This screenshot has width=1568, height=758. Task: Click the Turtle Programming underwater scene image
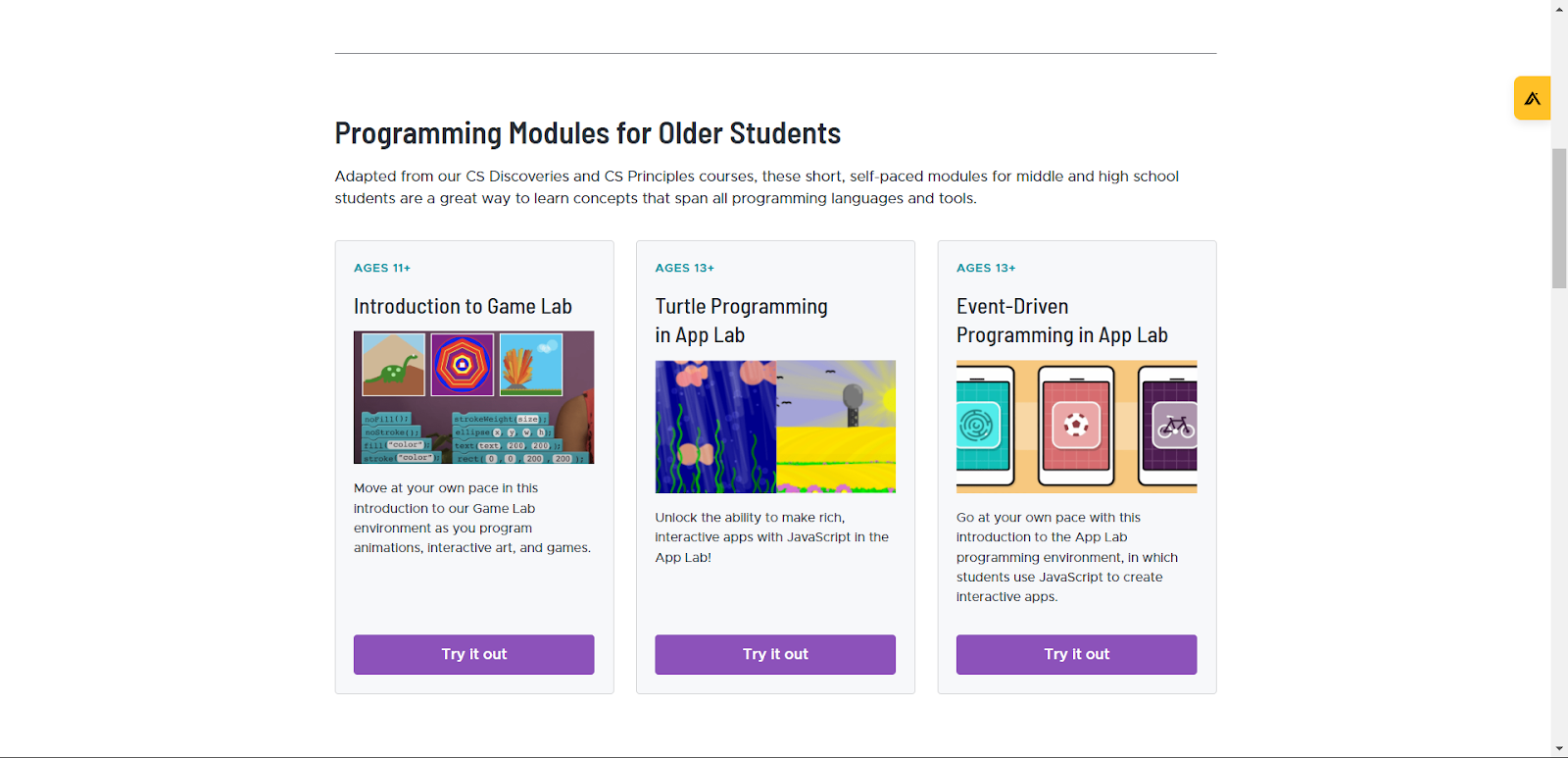(x=715, y=427)
